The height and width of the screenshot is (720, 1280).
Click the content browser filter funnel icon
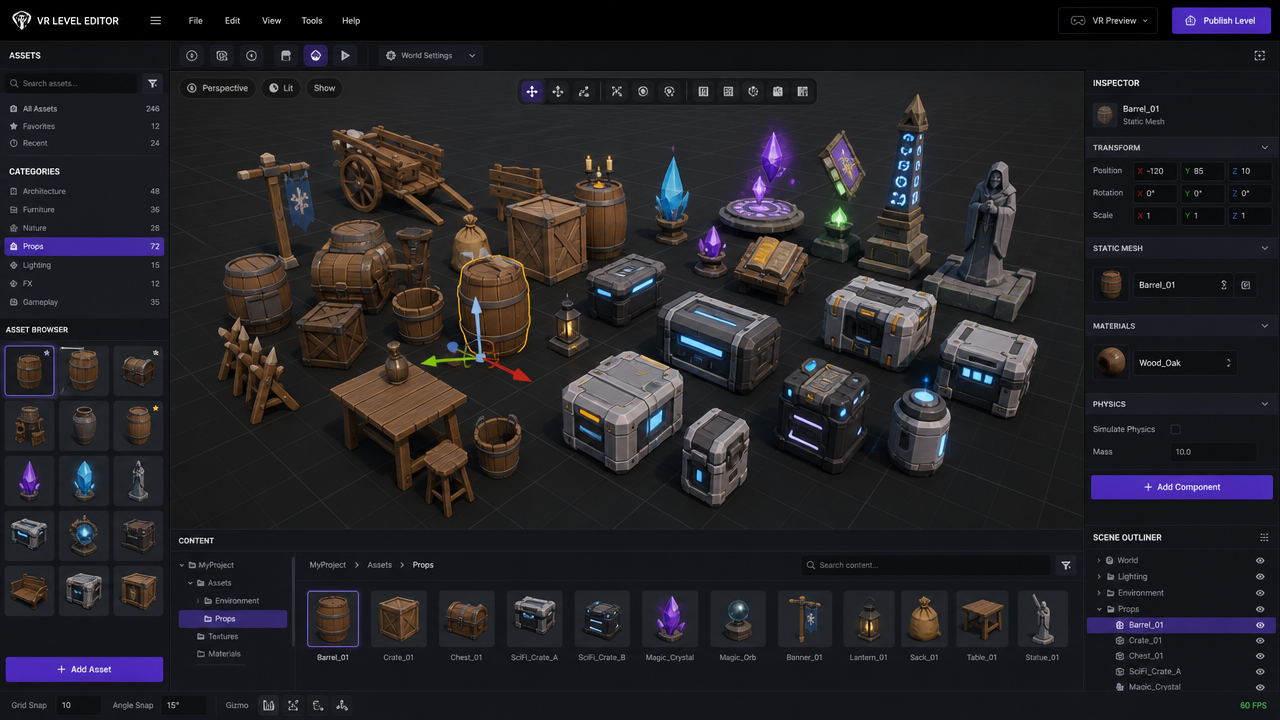(1066, 565)
